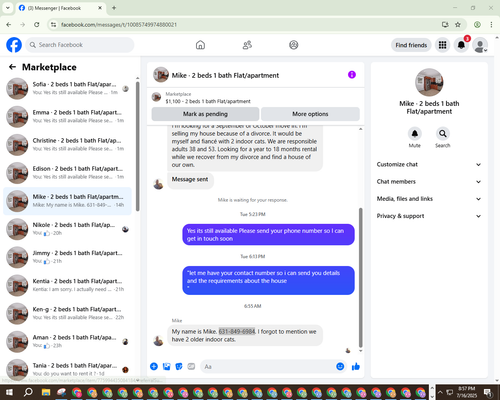Bookmark this page with the star icon

coord(458,24)
